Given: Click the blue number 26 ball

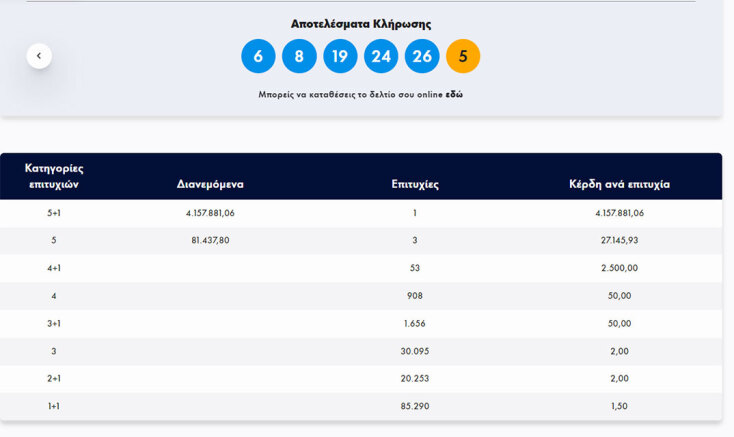Looking at the screenshot, I should pyautogui.click(x=422, y=56).
